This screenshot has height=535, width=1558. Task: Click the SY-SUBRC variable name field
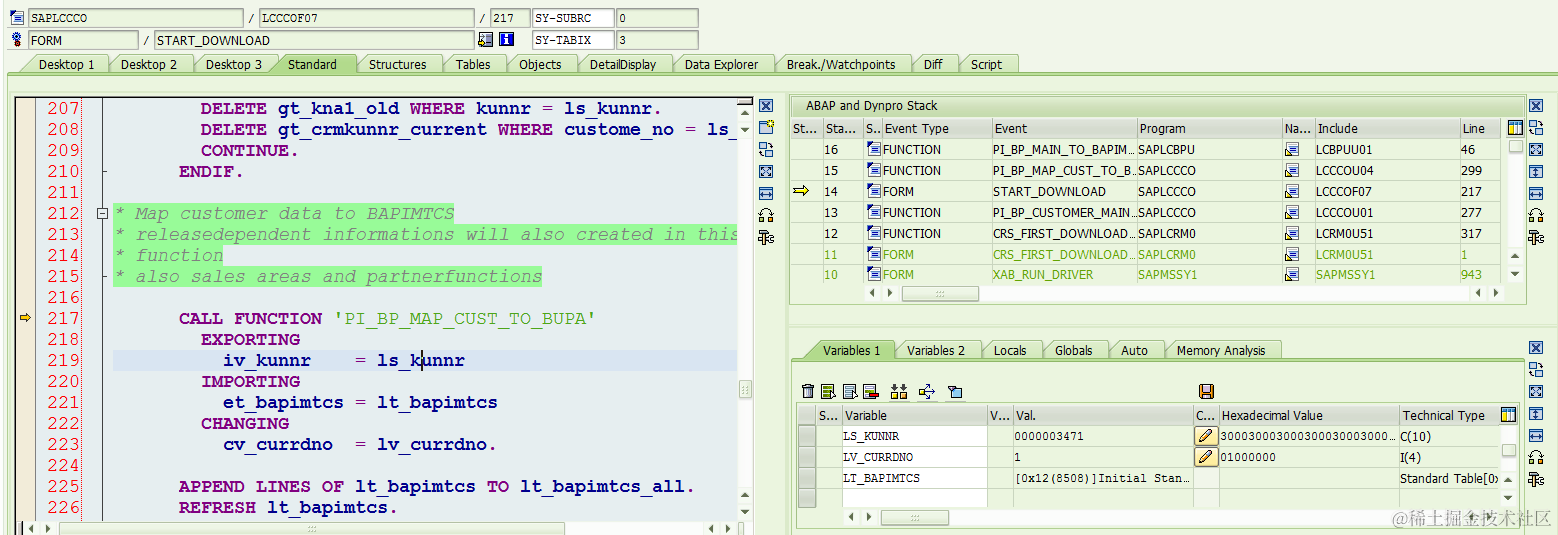[x=572, y=18]
